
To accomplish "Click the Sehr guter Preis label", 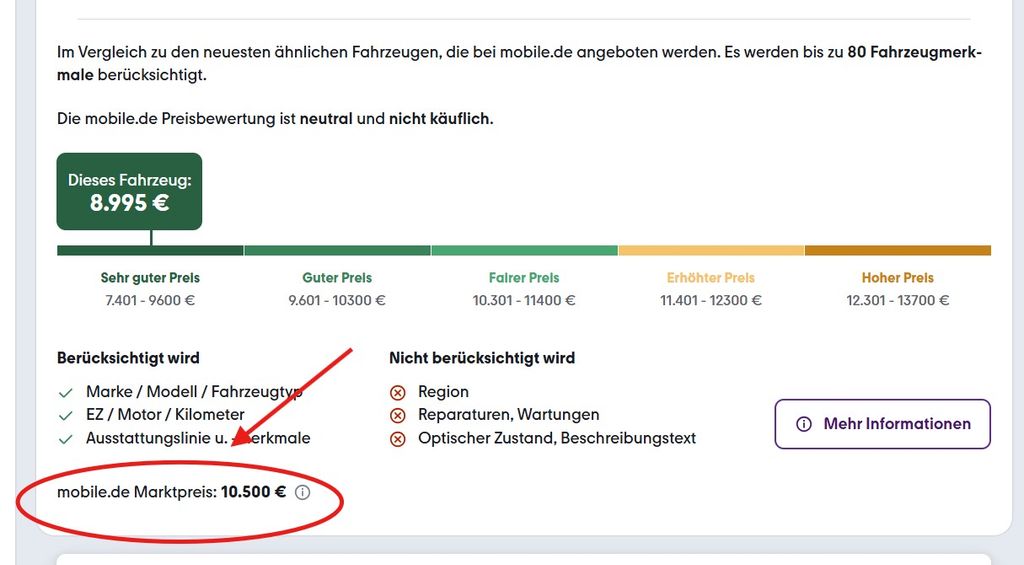I will (x=150, y=278).
